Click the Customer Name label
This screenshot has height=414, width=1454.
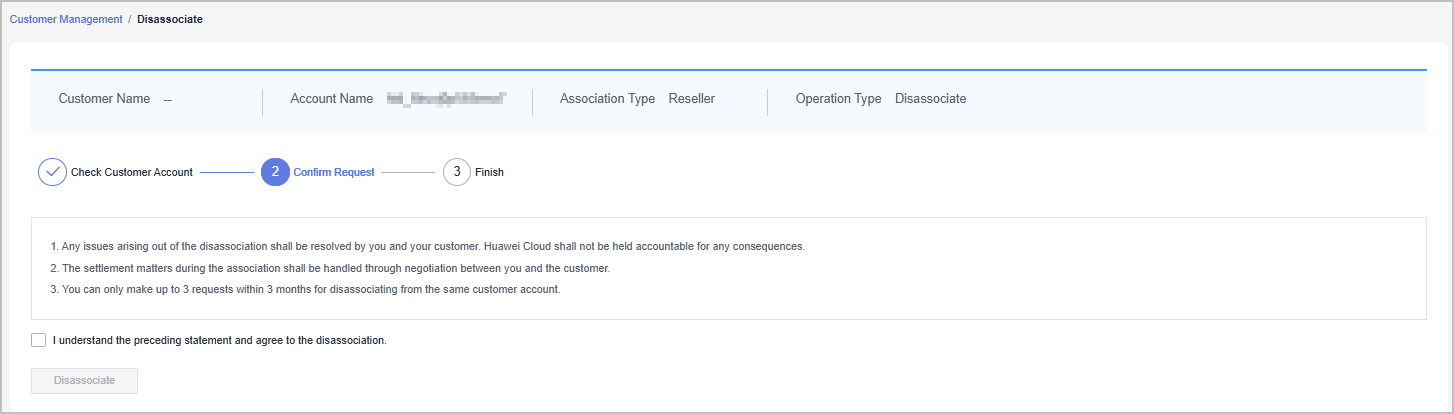tap(104, 99)
